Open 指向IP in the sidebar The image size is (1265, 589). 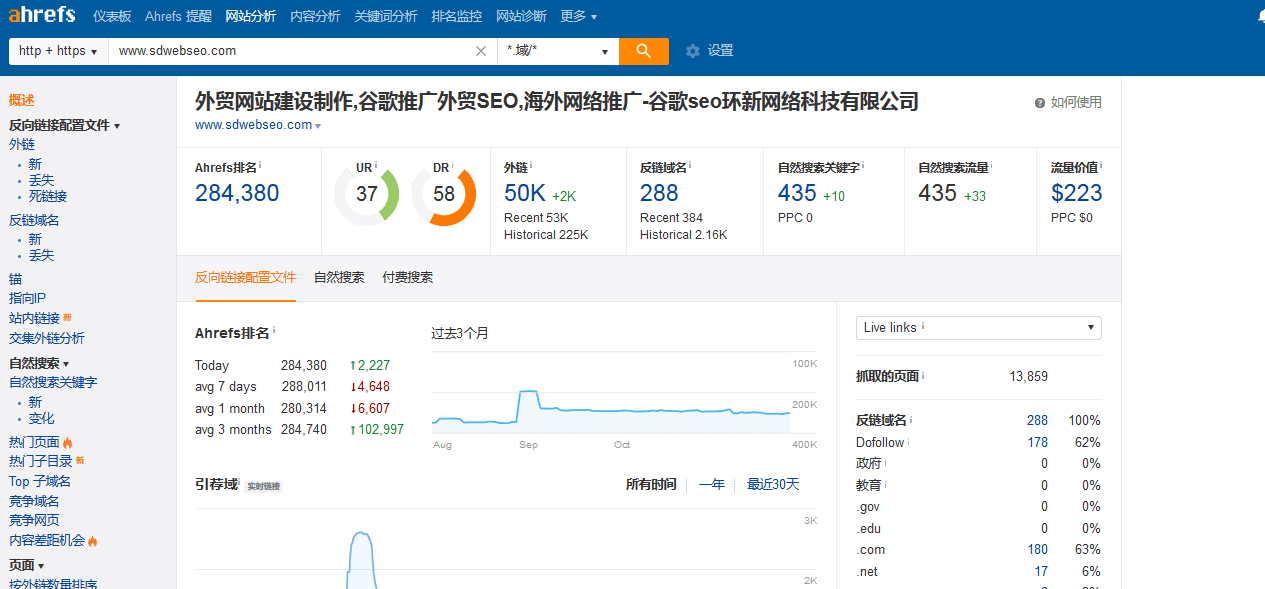[27, 298]
